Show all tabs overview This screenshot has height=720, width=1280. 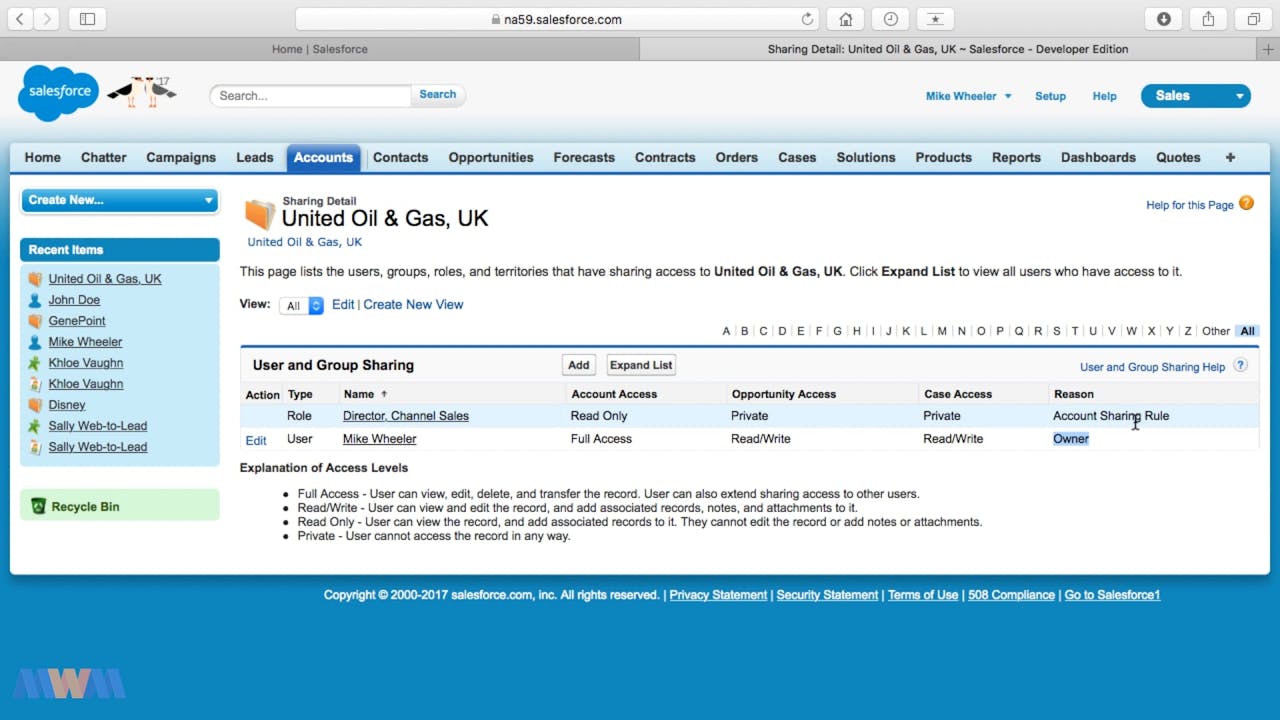click(1253, 19)
